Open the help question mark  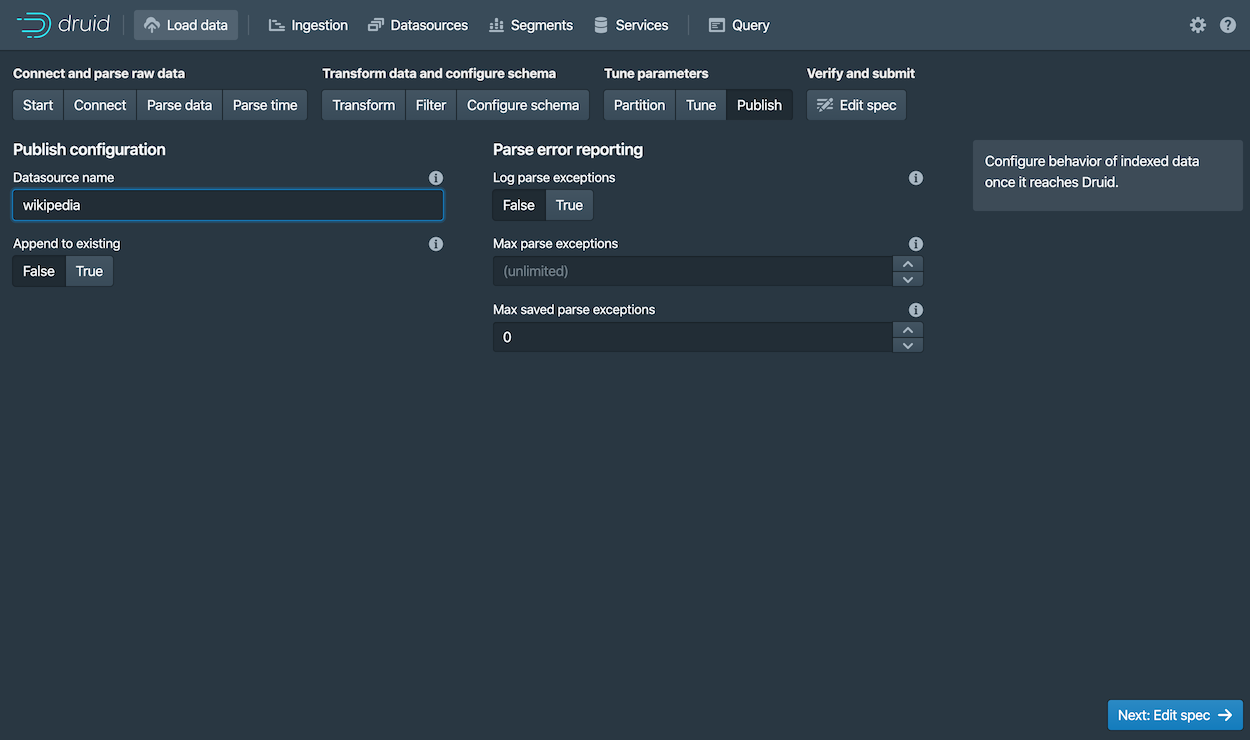pyautogui.click(x=1227, y=24)
